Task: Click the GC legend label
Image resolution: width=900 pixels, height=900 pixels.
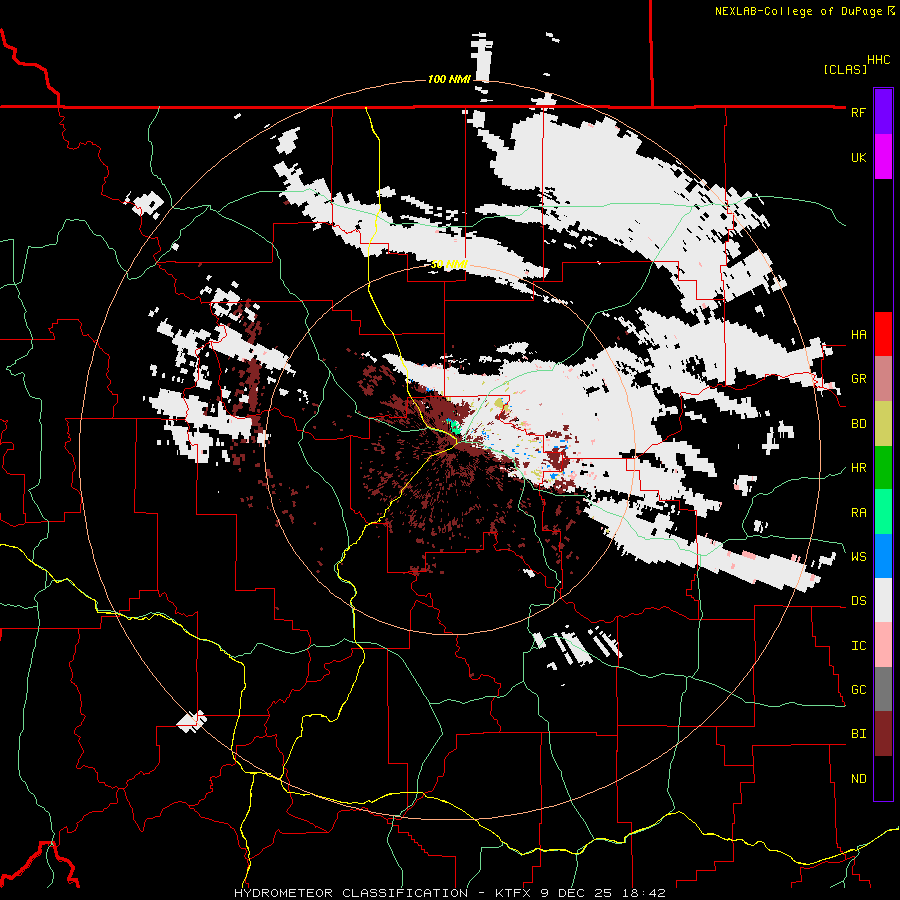Action: tap(858, 690)
